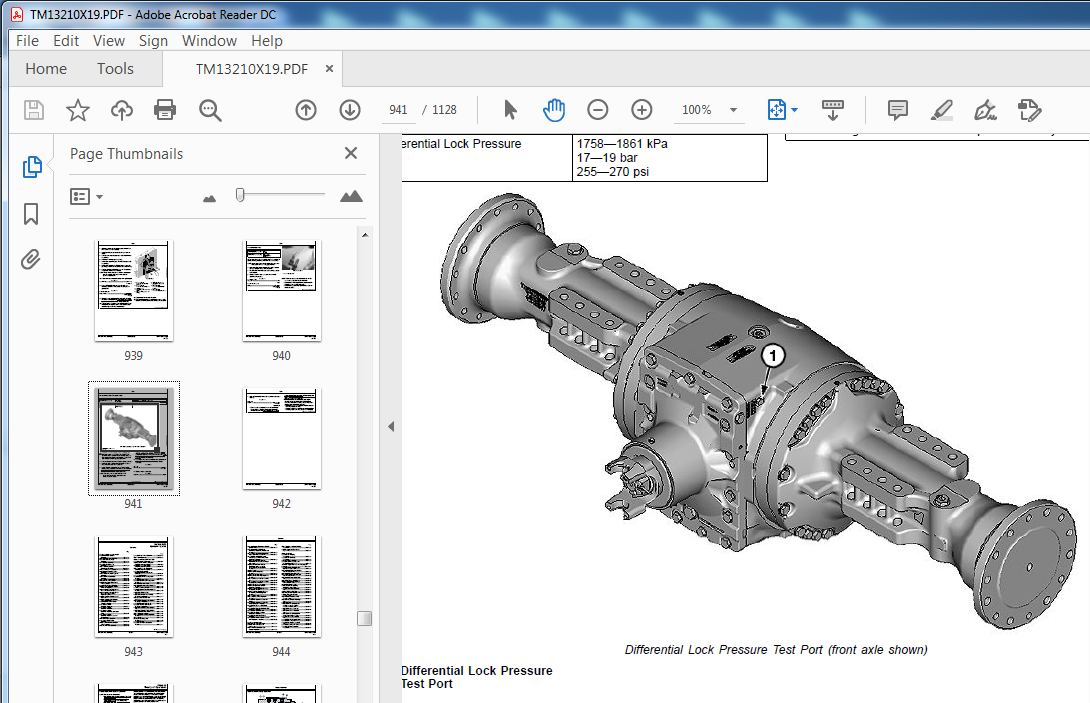
Task: Click the 100% zoom value field
Action: click(697, 110)
